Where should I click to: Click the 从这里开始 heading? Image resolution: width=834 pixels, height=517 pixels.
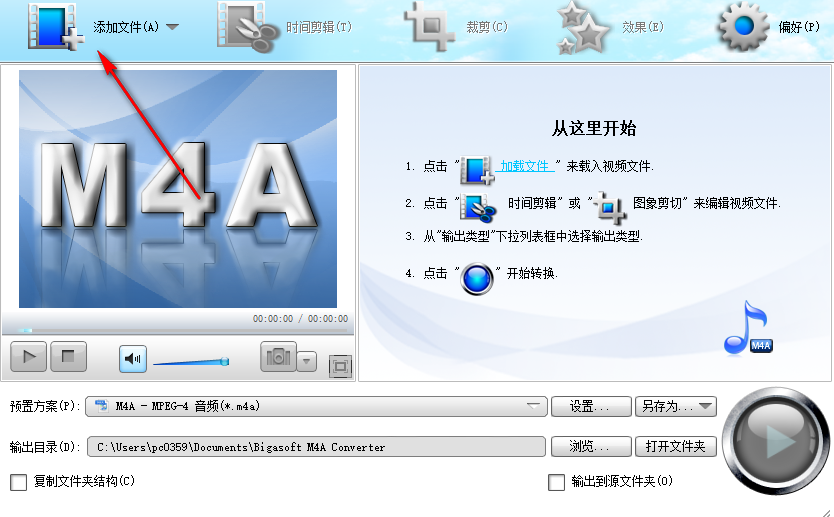[x=594, y=128]
